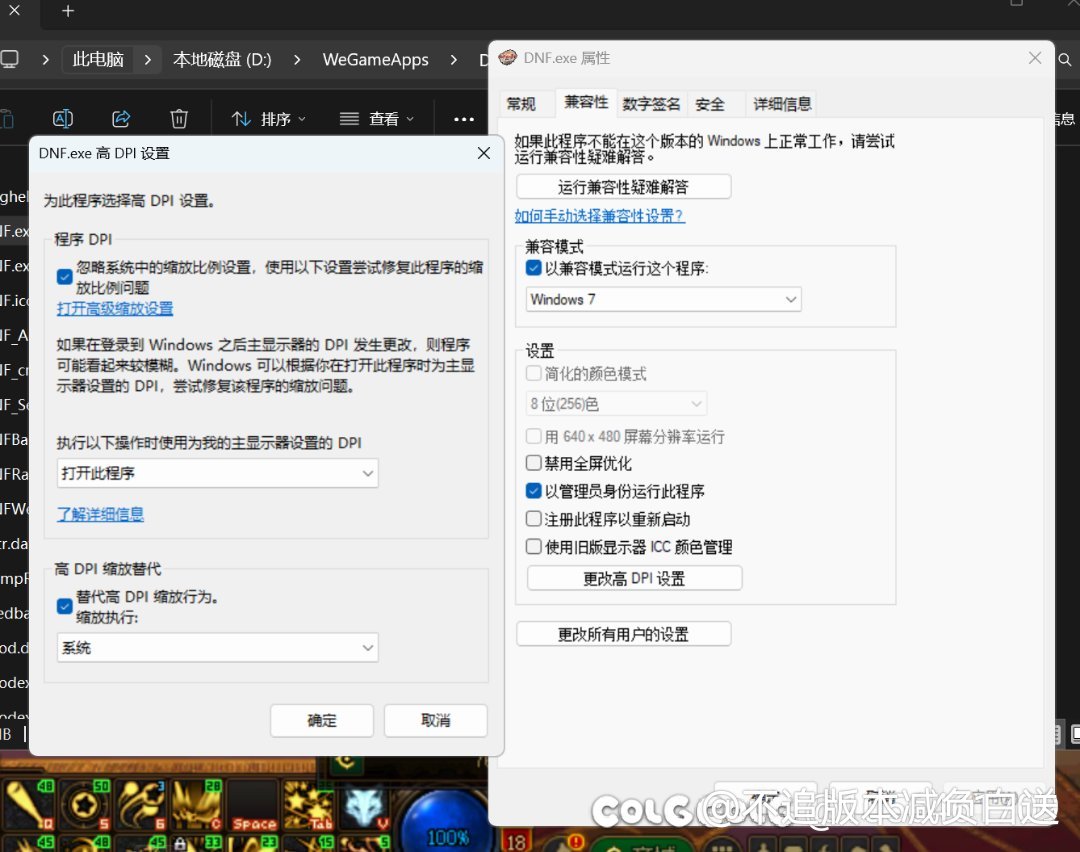Click 本地磁盘 (D:) in the address breadcrumb
Image resolution: width=1080 pixels, height=852 pixels.
(x=222, y=60)
